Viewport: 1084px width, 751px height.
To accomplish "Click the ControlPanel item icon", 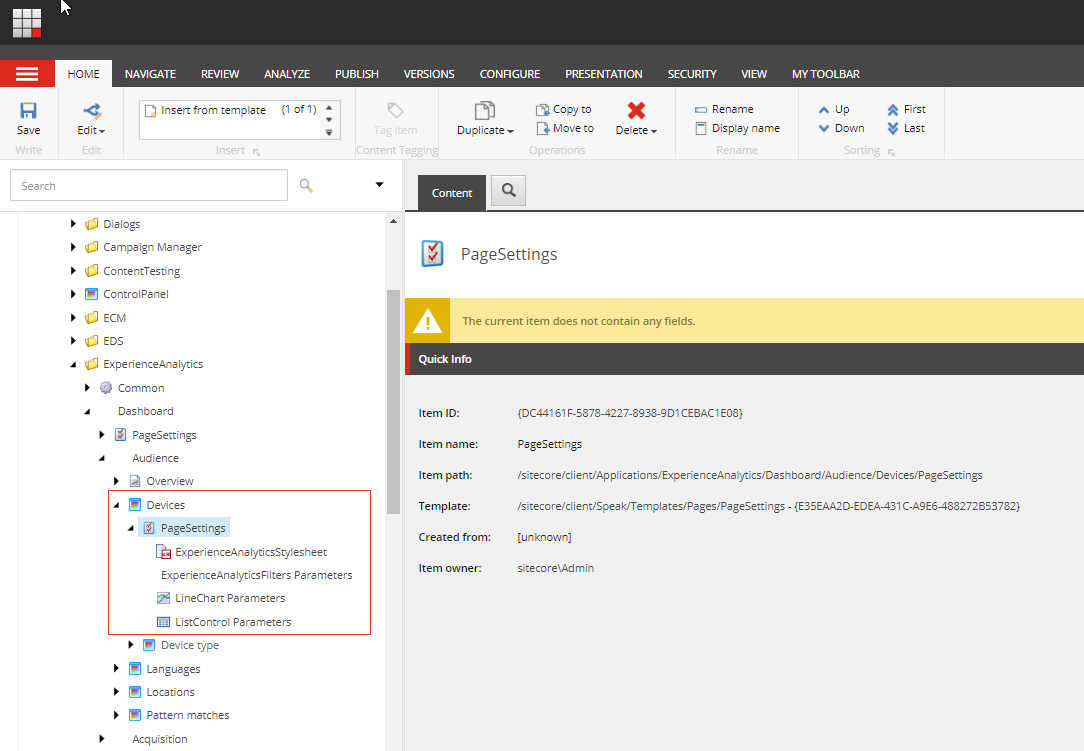I will click(x=91, y=294).
